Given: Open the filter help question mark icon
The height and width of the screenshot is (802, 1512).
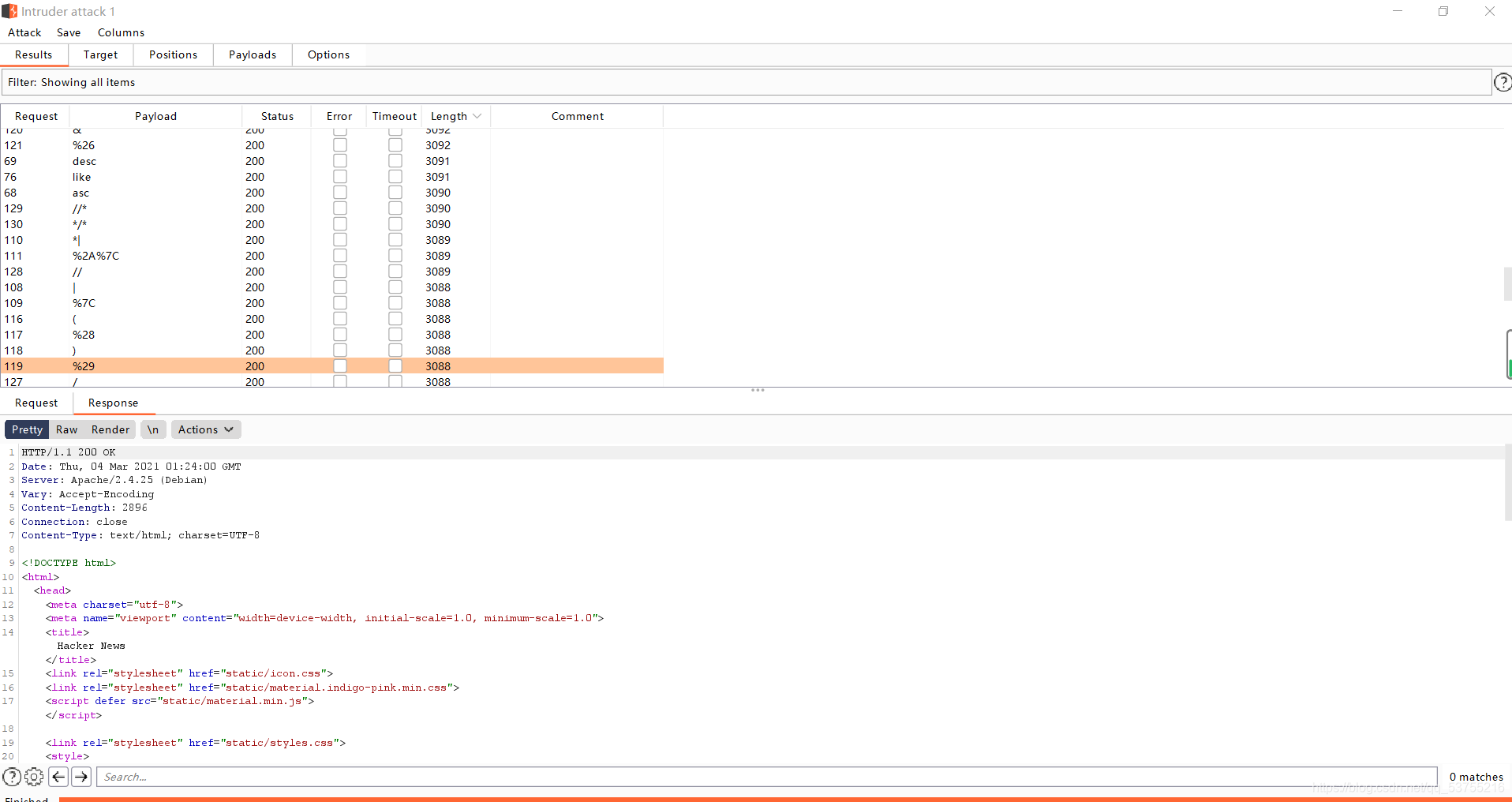Looking at the screenshot, I should tap(1503, 82).
